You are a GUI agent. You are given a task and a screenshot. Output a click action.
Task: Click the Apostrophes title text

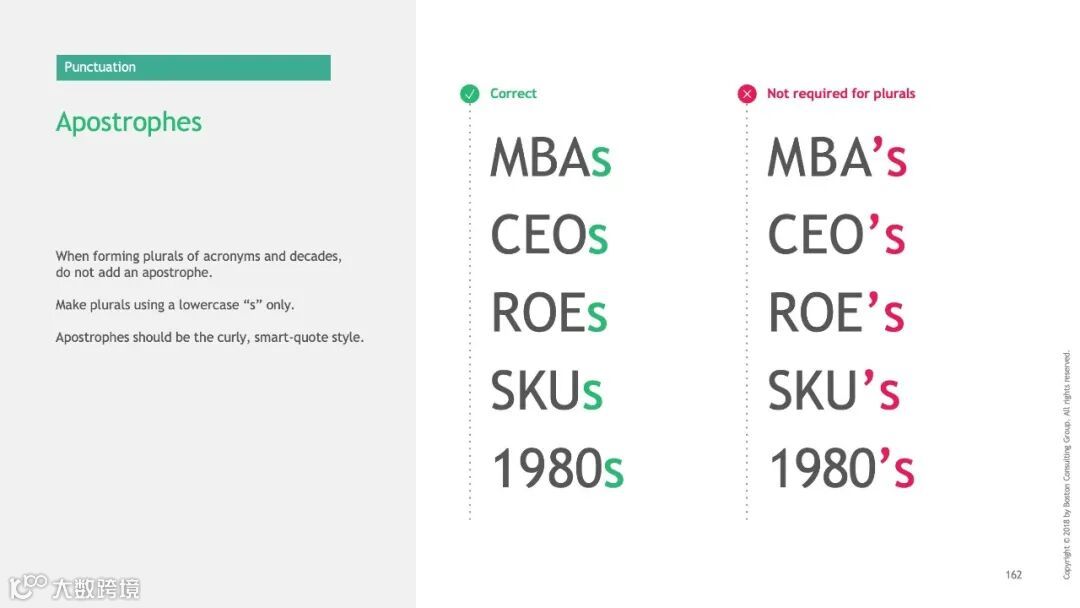click(129, 122)
